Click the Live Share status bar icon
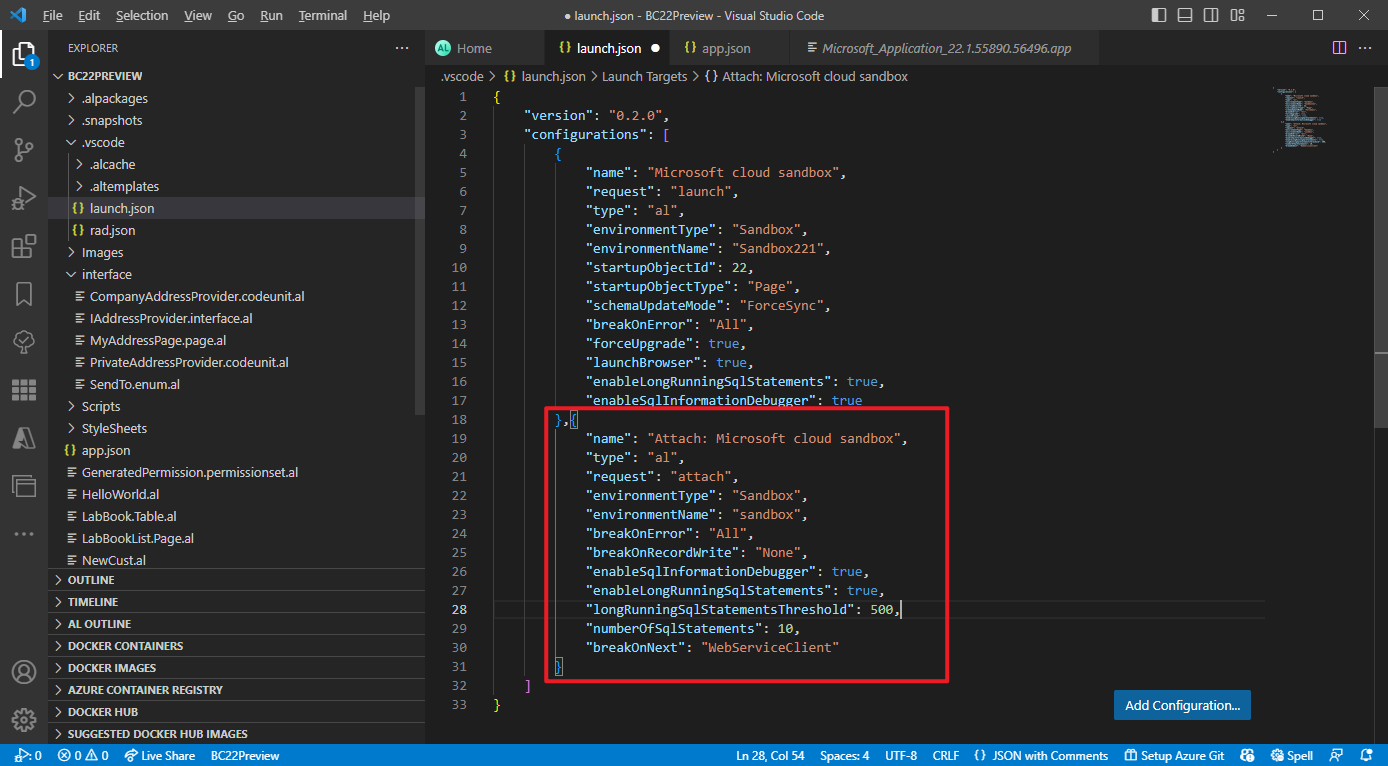Viewport: 1388px width, 766px height. 159,755
